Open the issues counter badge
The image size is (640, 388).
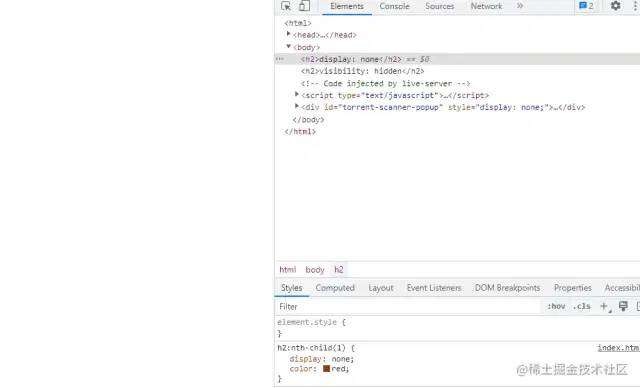587,6
